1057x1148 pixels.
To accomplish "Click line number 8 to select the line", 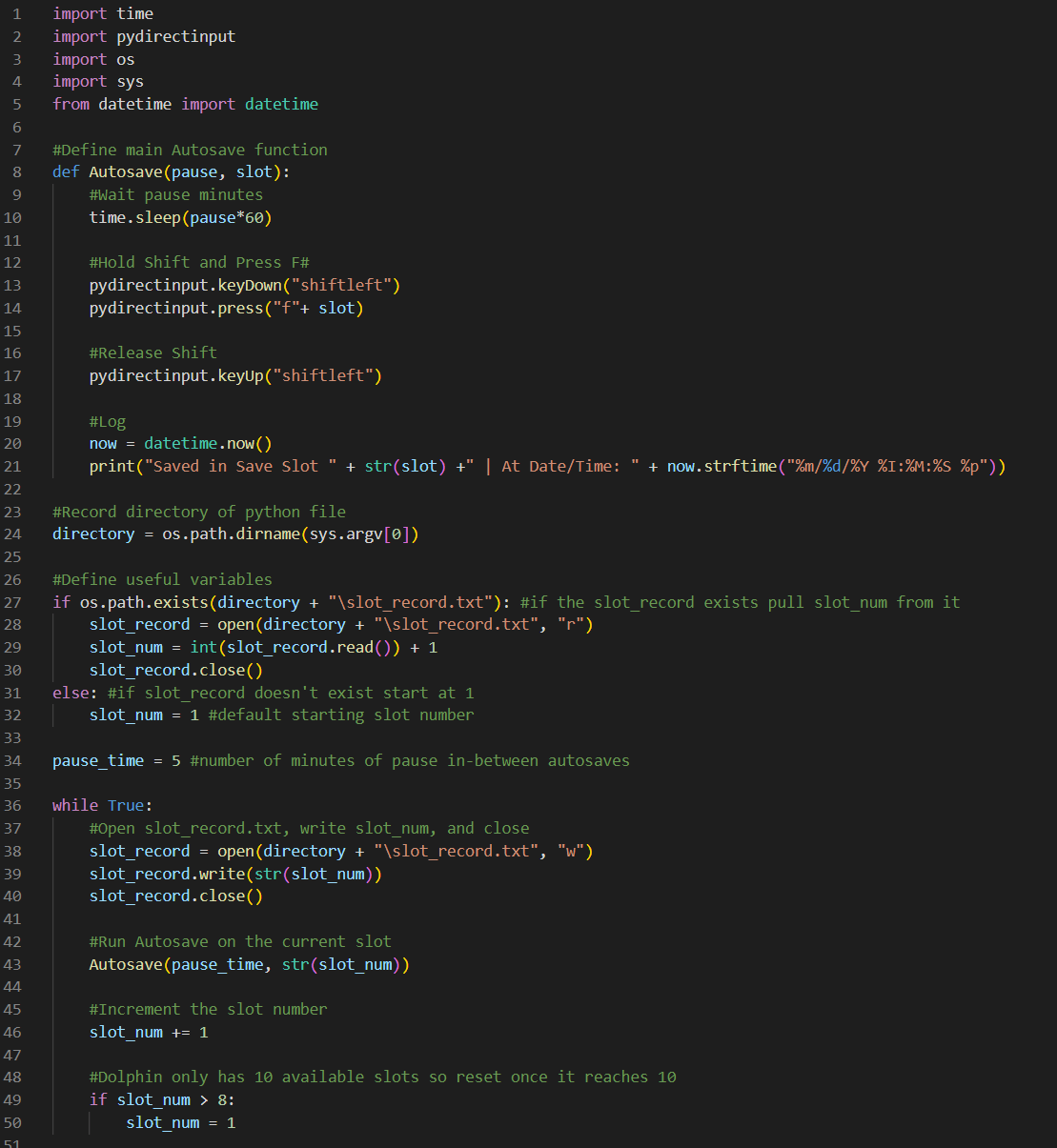I will [x=15, y=171].
